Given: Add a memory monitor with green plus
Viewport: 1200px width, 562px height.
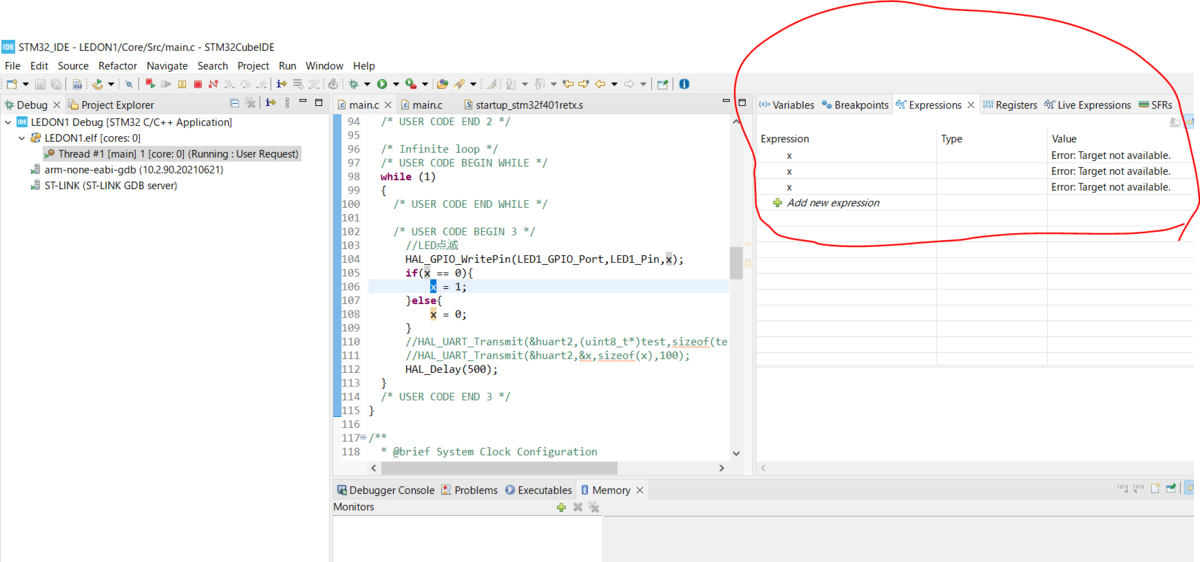Looking at the screenshot, I should [x=561, y=507].
